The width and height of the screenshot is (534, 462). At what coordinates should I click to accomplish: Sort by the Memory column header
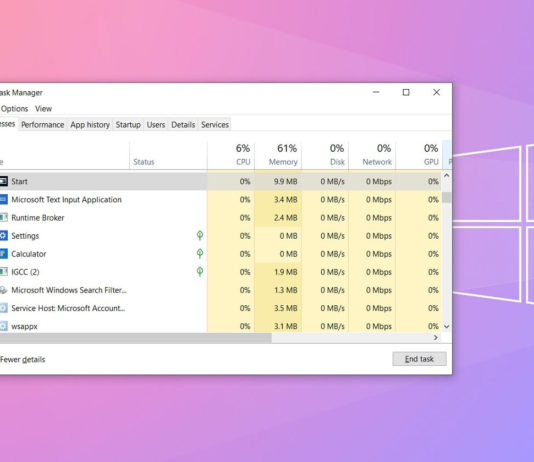278,155
